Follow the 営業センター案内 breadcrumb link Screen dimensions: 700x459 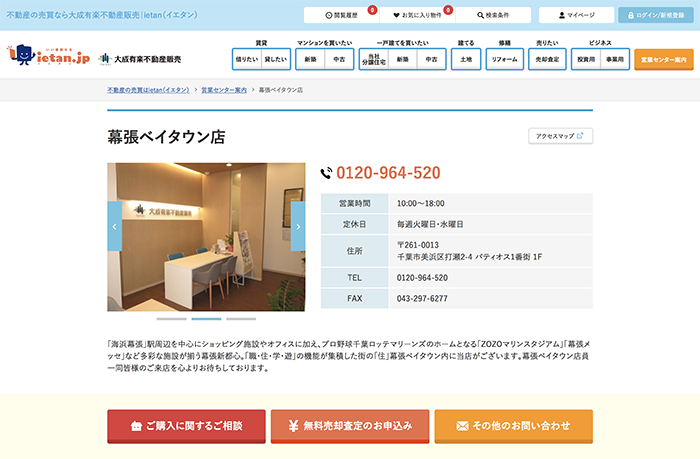(224, 90)
